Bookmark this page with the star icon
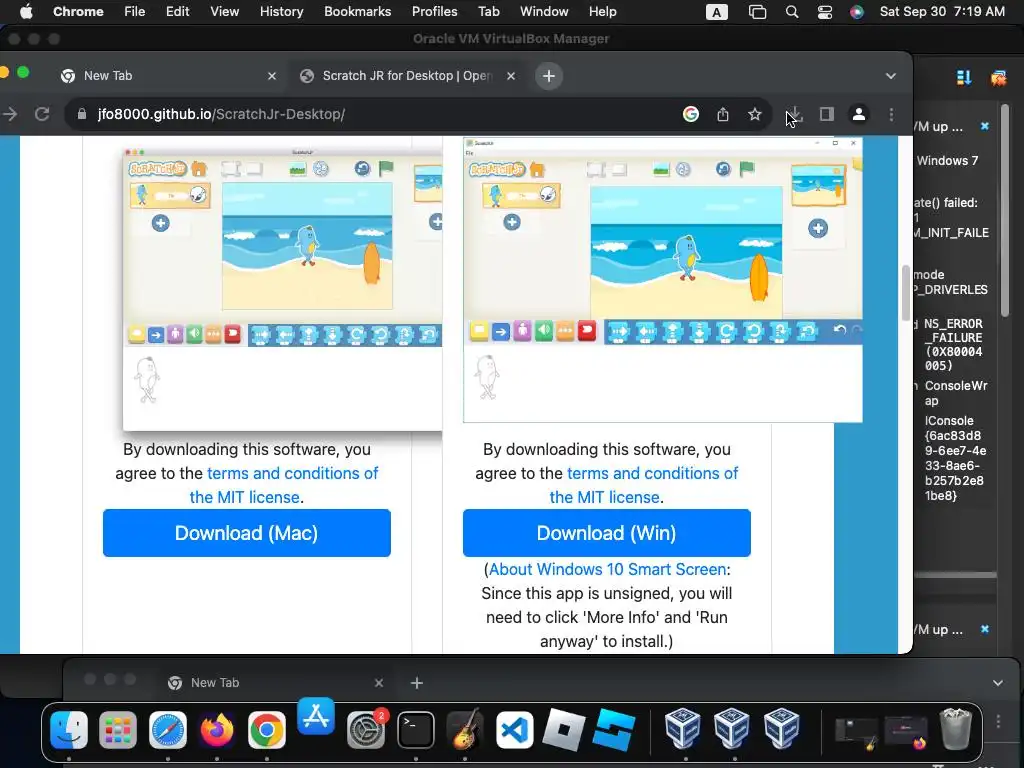Screen dimensions: 1024x768 click(755, 114)
